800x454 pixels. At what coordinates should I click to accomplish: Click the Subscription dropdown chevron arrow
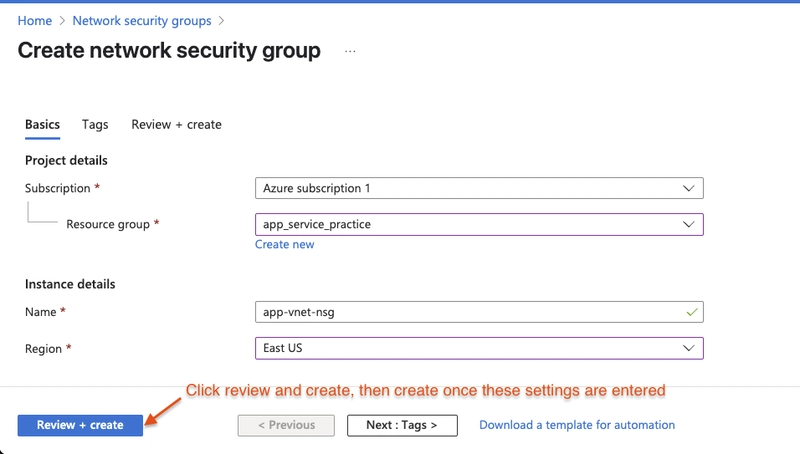coord(688,188)
